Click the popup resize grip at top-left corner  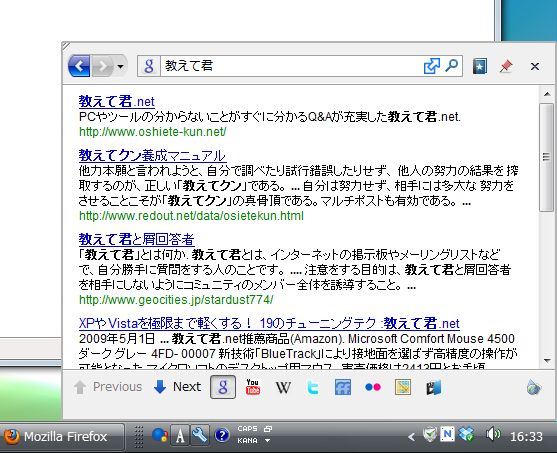pos(66,45)
